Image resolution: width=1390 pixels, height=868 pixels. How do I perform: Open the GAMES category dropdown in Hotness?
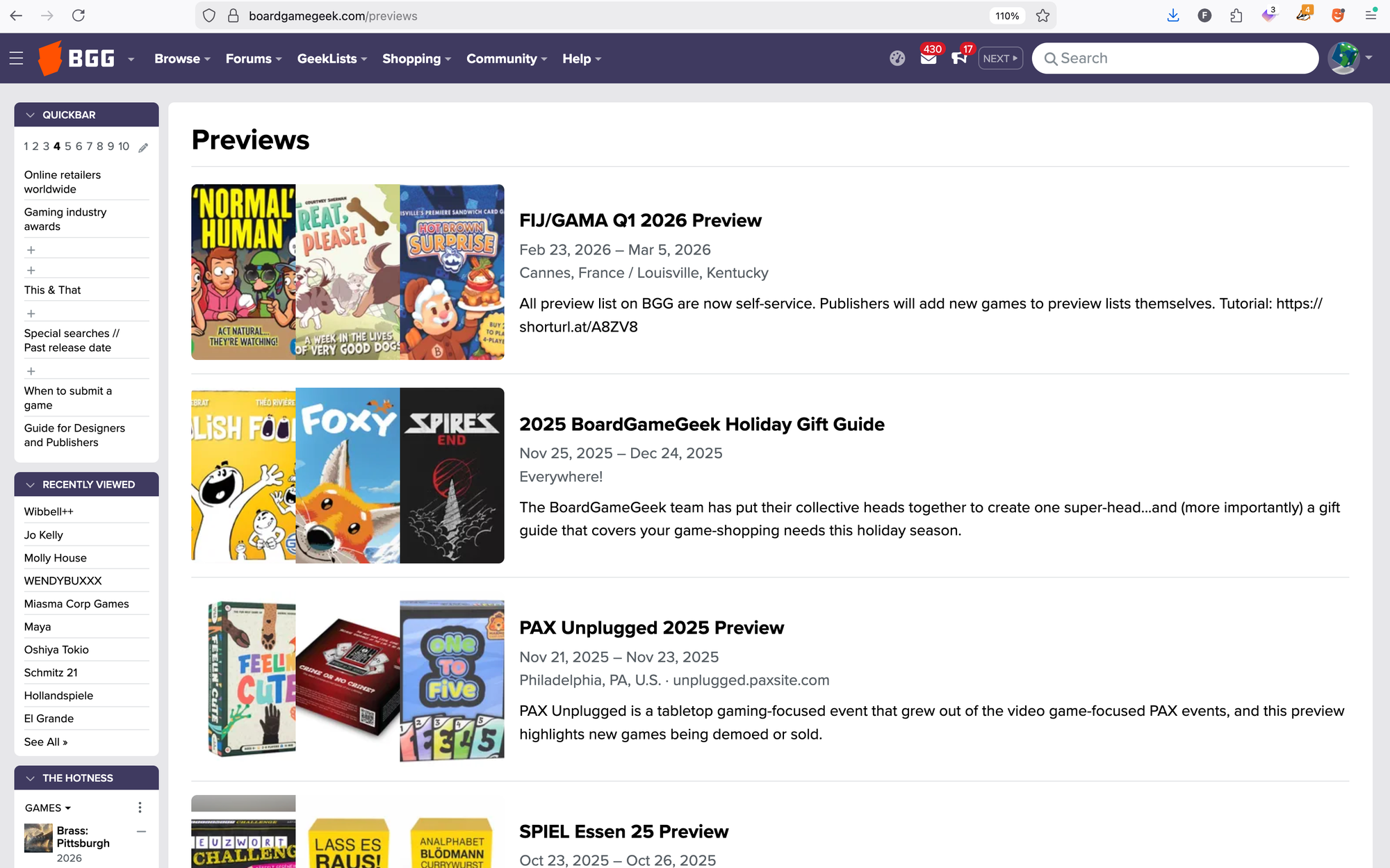[x=48, y=808]
